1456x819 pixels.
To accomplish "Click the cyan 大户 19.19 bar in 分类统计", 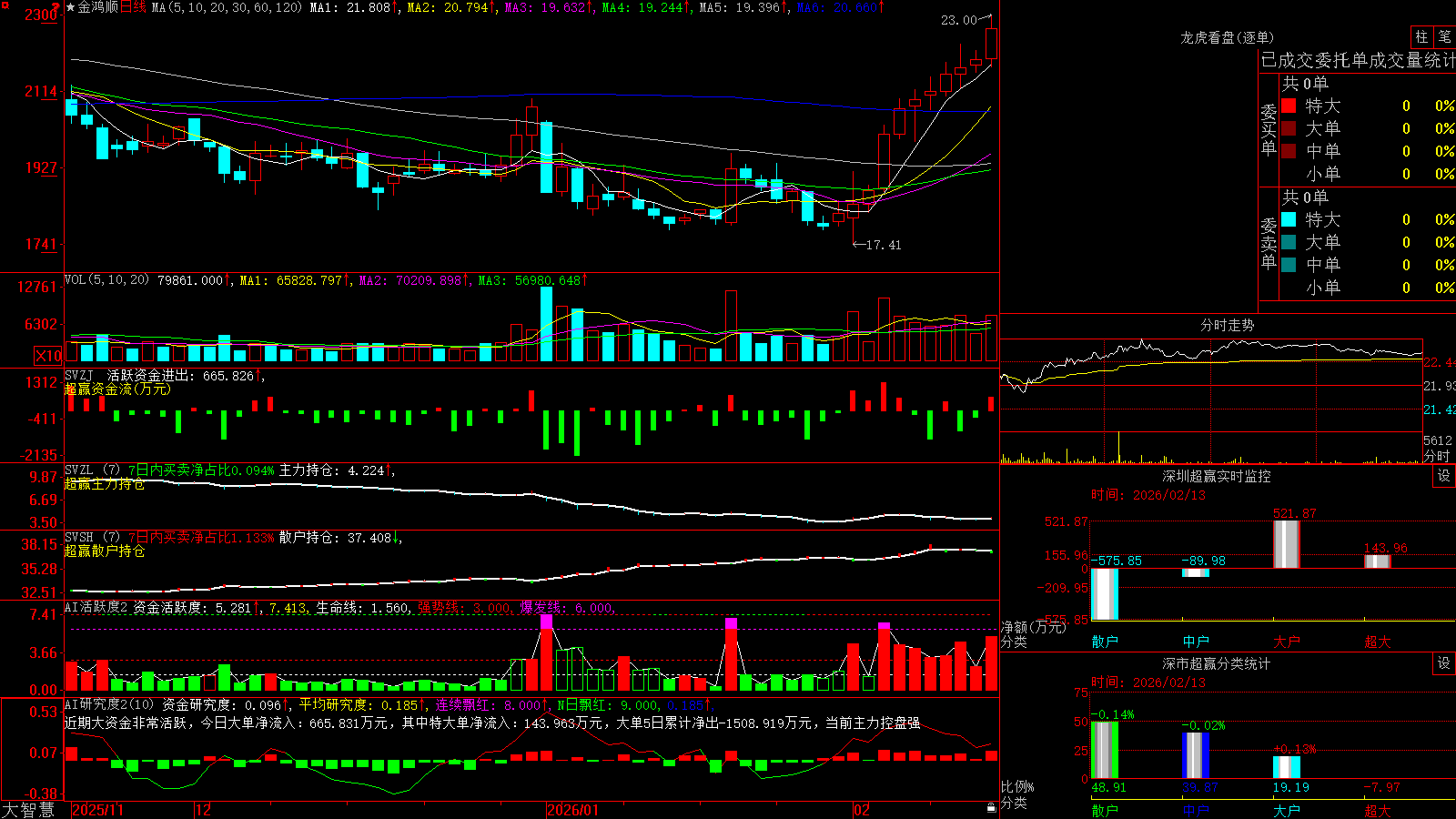I will [1287, 767].
